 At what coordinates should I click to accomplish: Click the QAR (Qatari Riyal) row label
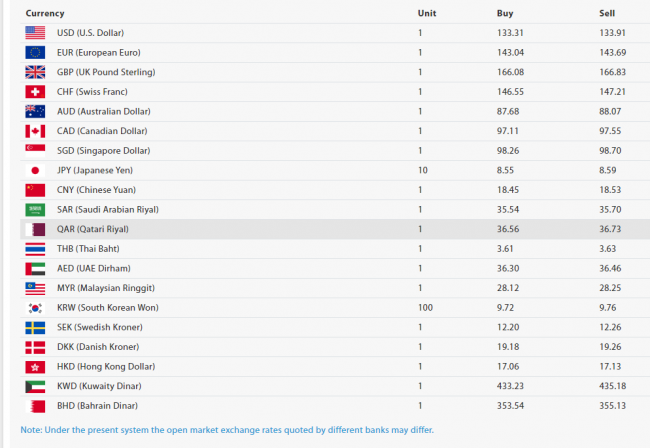(93, 229)
